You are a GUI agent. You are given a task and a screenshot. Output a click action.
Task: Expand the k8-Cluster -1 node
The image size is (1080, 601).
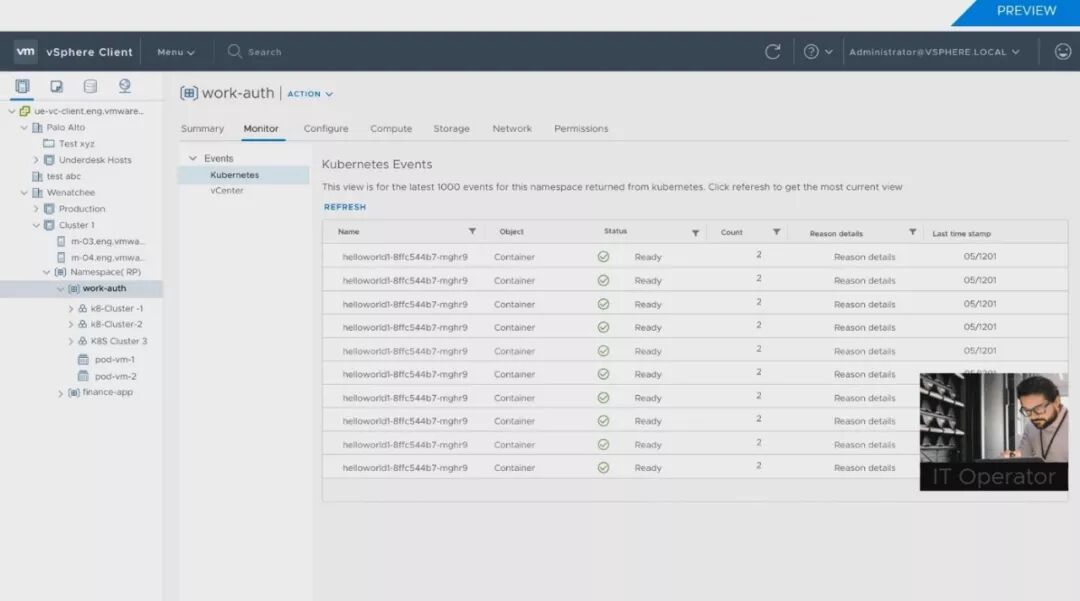pos(70,308)
